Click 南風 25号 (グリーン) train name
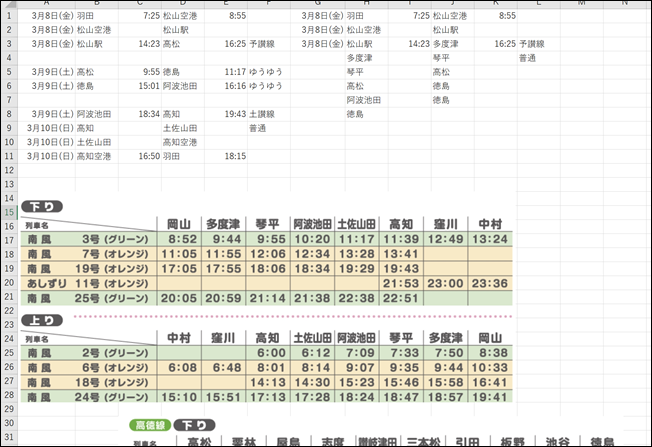Viewport: 652px width, 447px height. coord(88,299)
